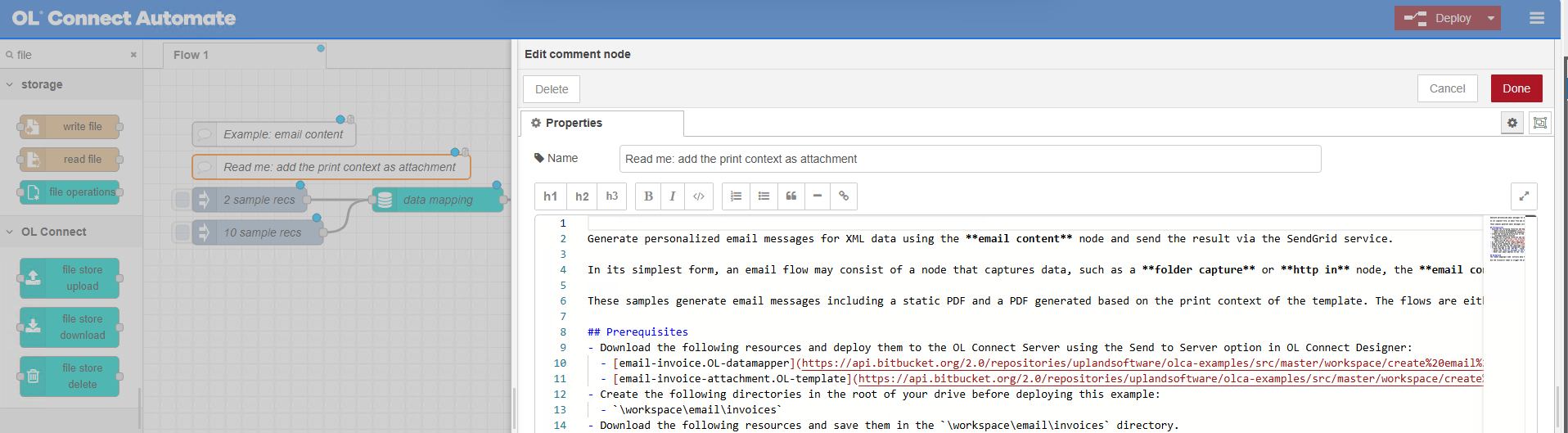
Task: Trigger the '10 sample recs' inject button
Action: tap(182, 232)
